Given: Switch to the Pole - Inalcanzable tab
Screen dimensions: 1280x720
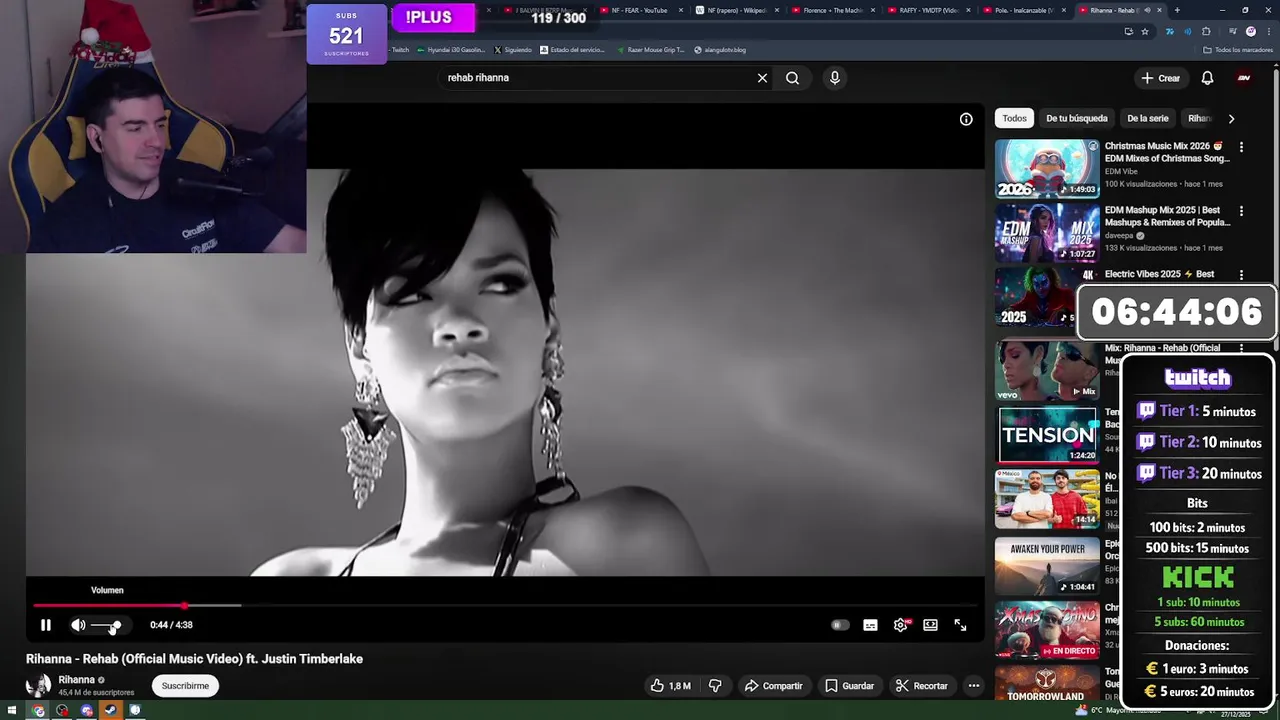Looking at the screenshot, I should pos(1023,10).
